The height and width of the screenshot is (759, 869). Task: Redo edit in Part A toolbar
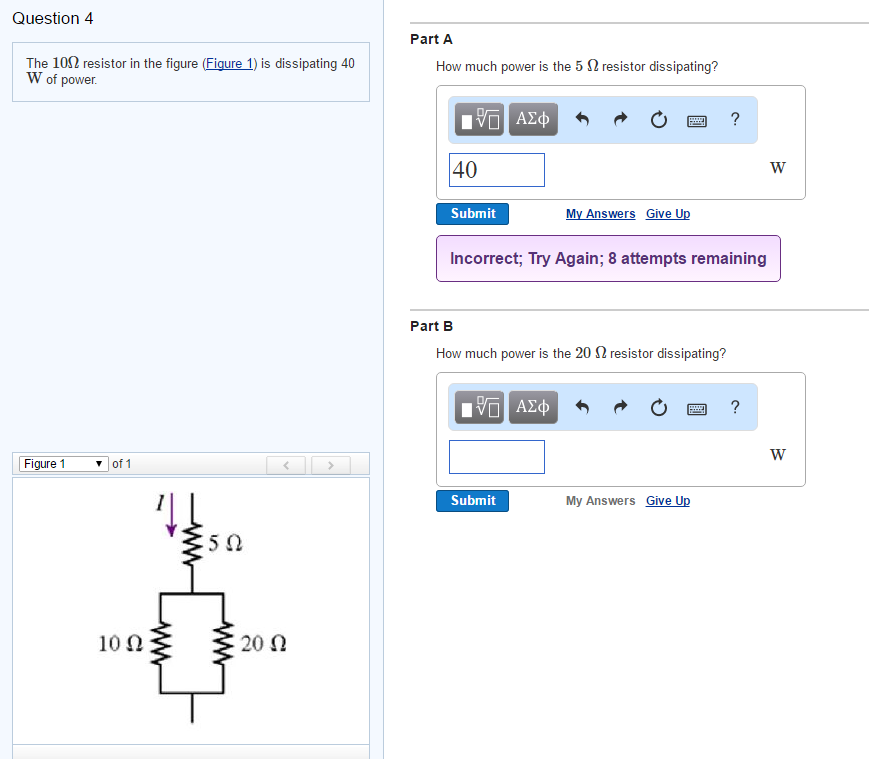620,119
